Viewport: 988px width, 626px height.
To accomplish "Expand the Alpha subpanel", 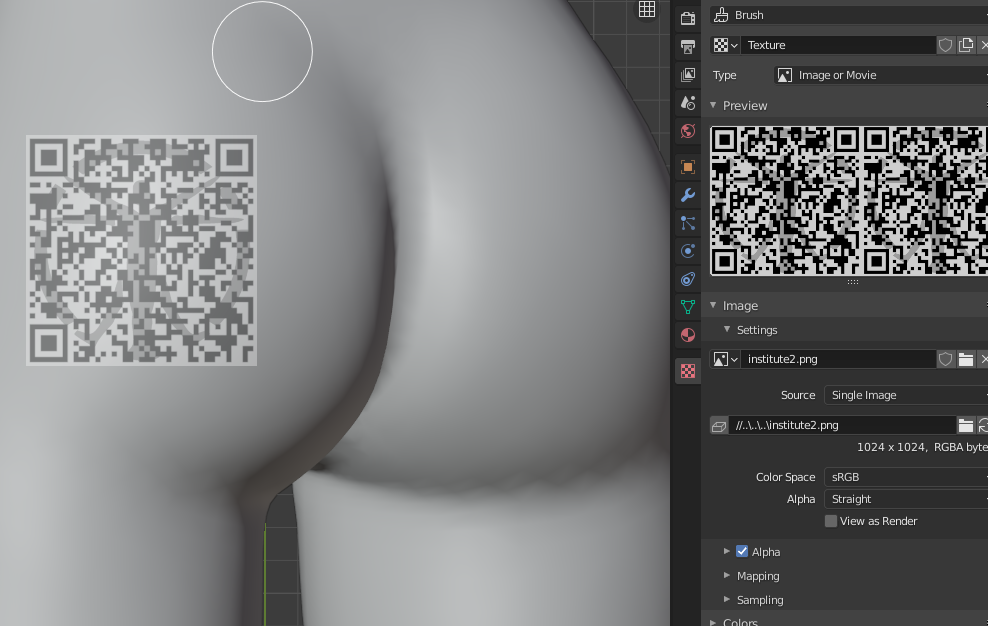I will click(x=727, y=551).
